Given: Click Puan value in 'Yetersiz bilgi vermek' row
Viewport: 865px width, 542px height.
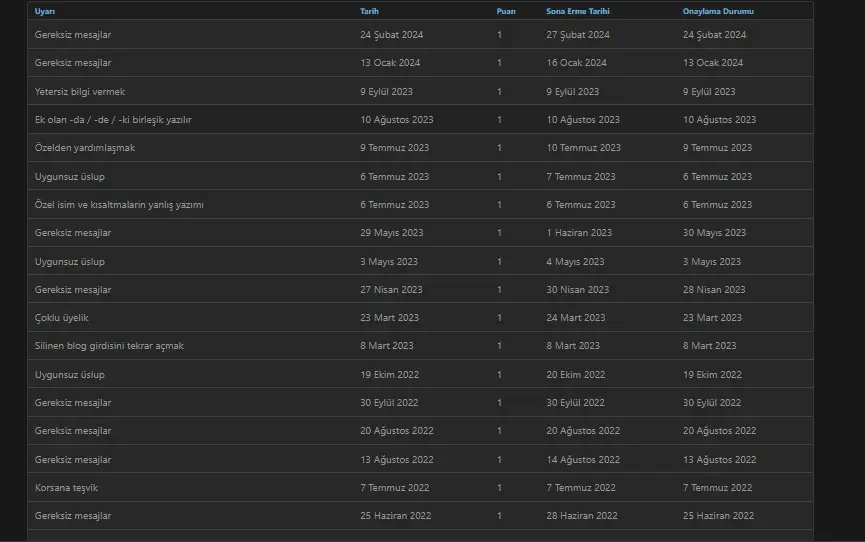Looking at the screenshot, I should tap(499, 92).
